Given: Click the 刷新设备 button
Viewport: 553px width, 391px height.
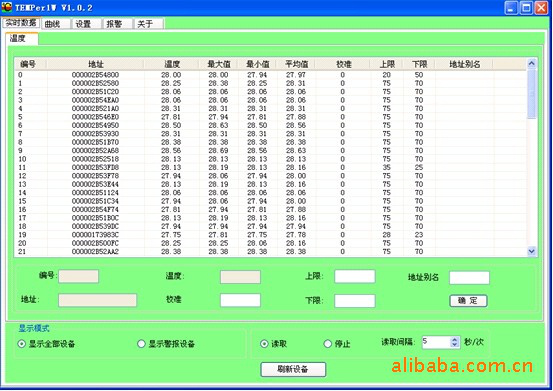Looking at the screenshot, I should click(293, 369).
